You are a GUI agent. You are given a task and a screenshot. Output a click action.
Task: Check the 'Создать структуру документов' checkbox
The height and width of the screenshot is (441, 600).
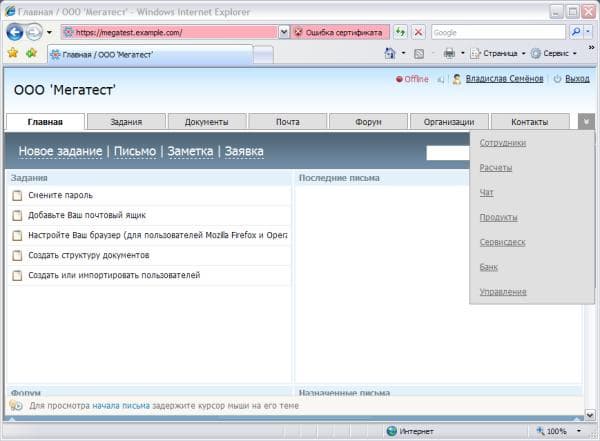(17, 255)
